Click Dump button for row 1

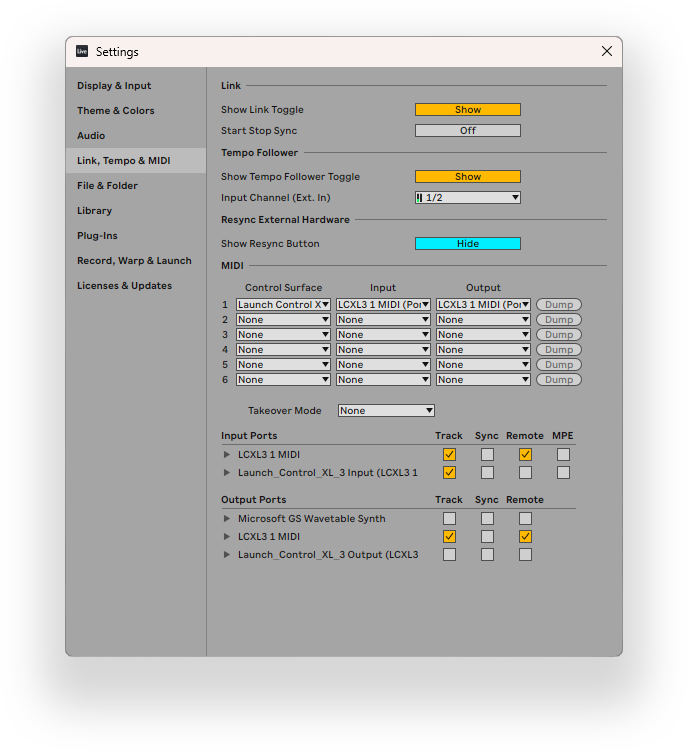pyautogui.click(x=559, y=305)
